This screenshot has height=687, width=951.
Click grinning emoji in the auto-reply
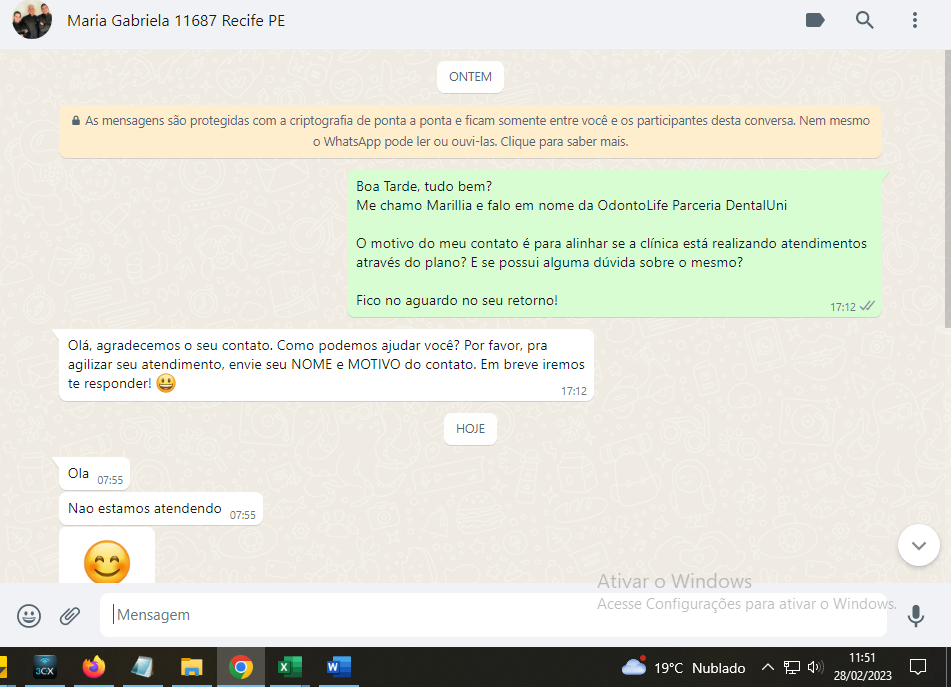[x=166, y=383]
